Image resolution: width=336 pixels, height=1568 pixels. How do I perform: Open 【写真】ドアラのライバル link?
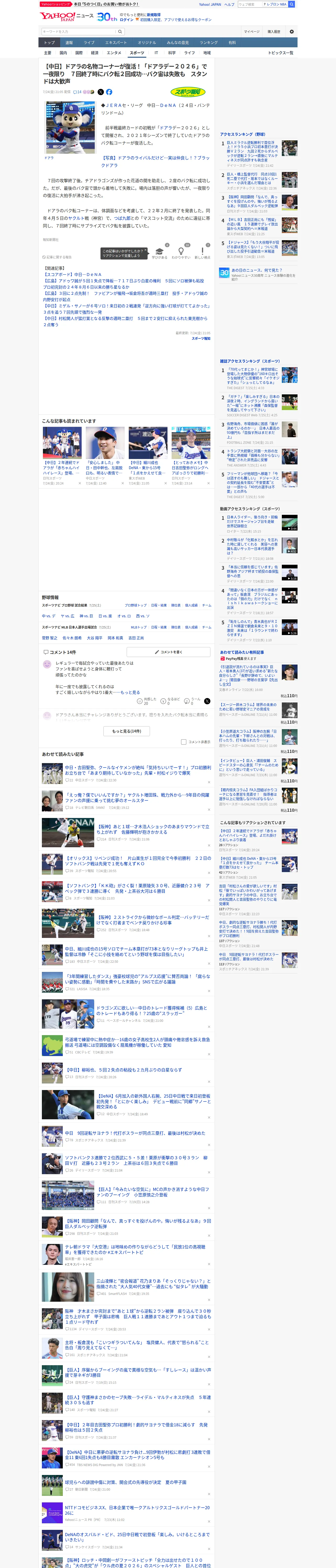tap(155, 161)
